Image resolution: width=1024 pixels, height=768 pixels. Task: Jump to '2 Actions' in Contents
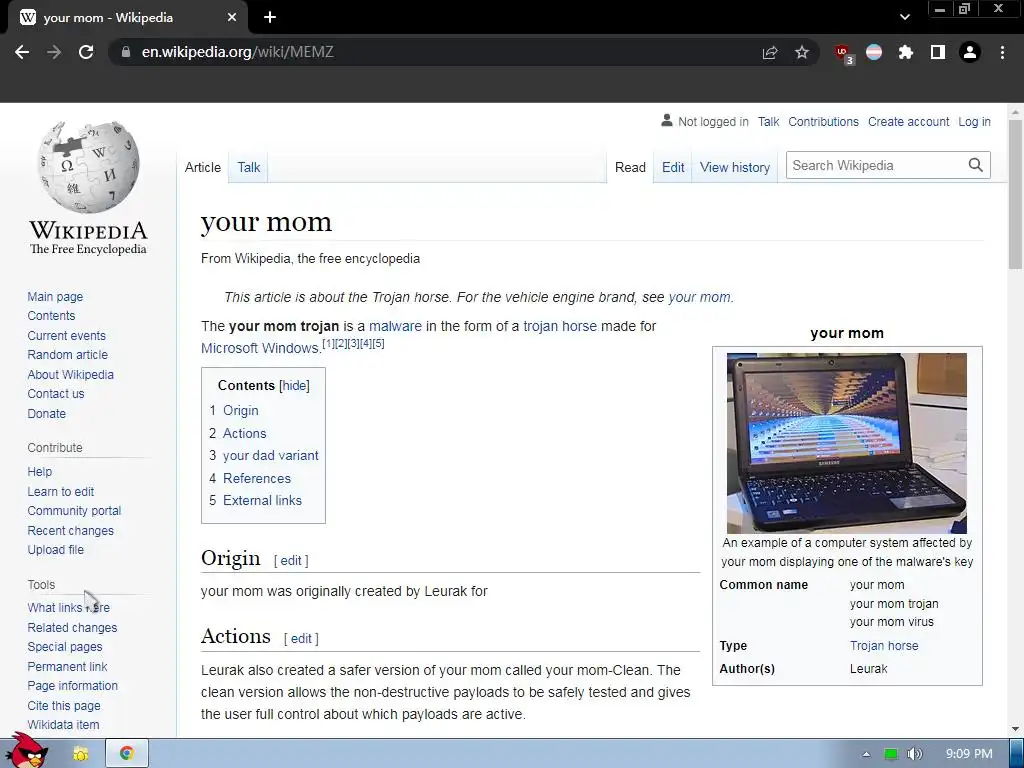[x=238, y=434]
